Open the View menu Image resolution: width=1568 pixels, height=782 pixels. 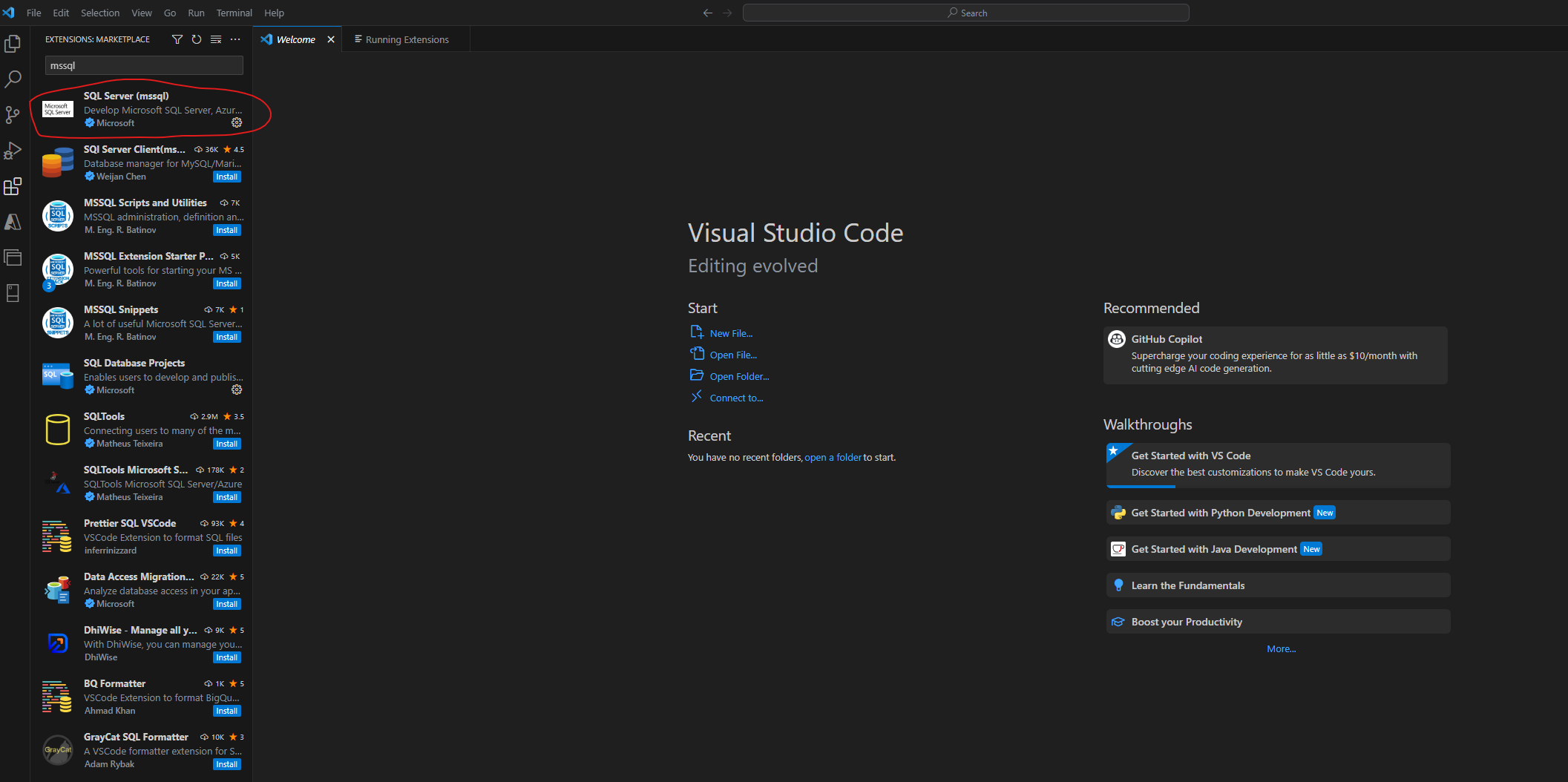pyautogui.click(x=142, y=13)
